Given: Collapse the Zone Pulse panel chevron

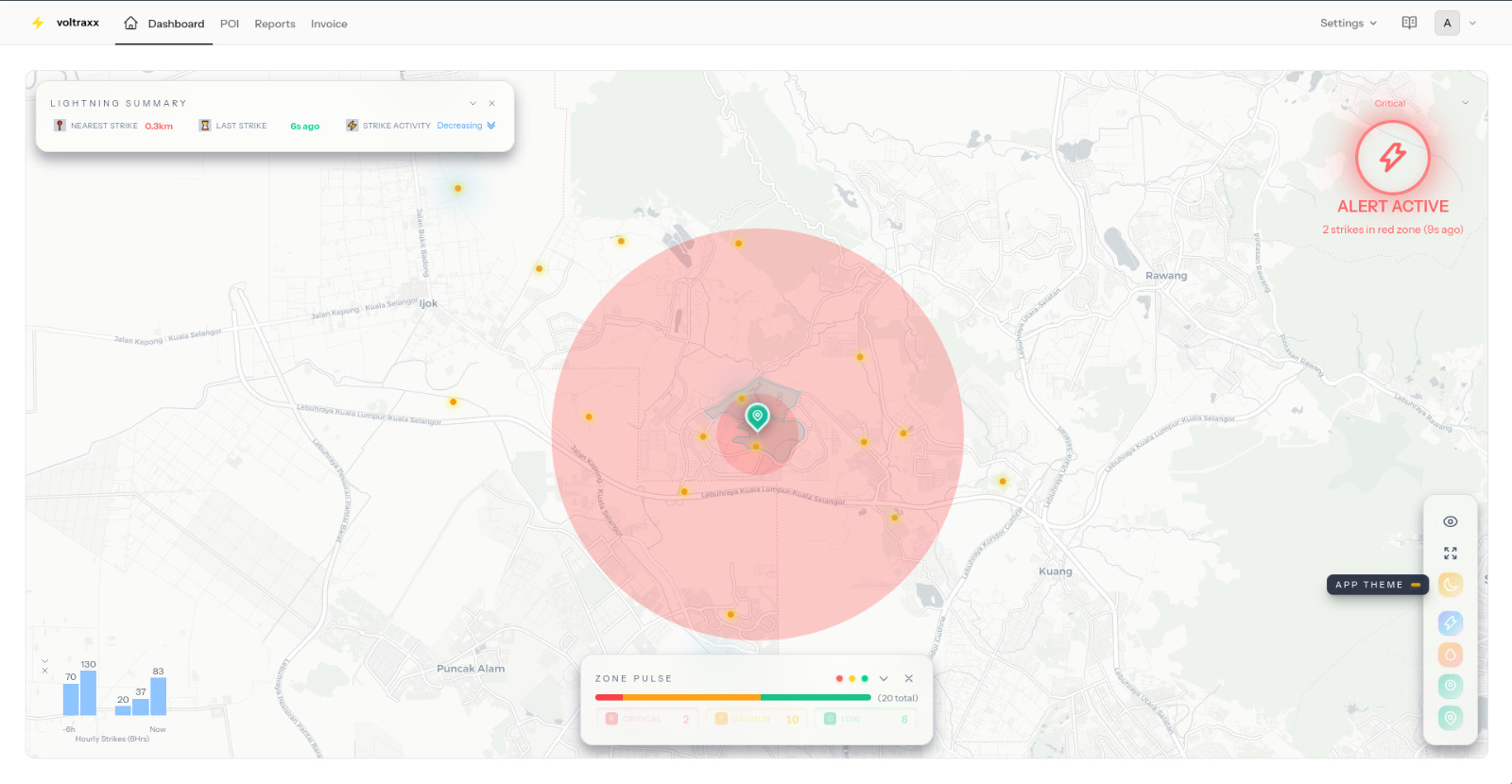Looking at the screenshot, I should click(x=884, y=678).
